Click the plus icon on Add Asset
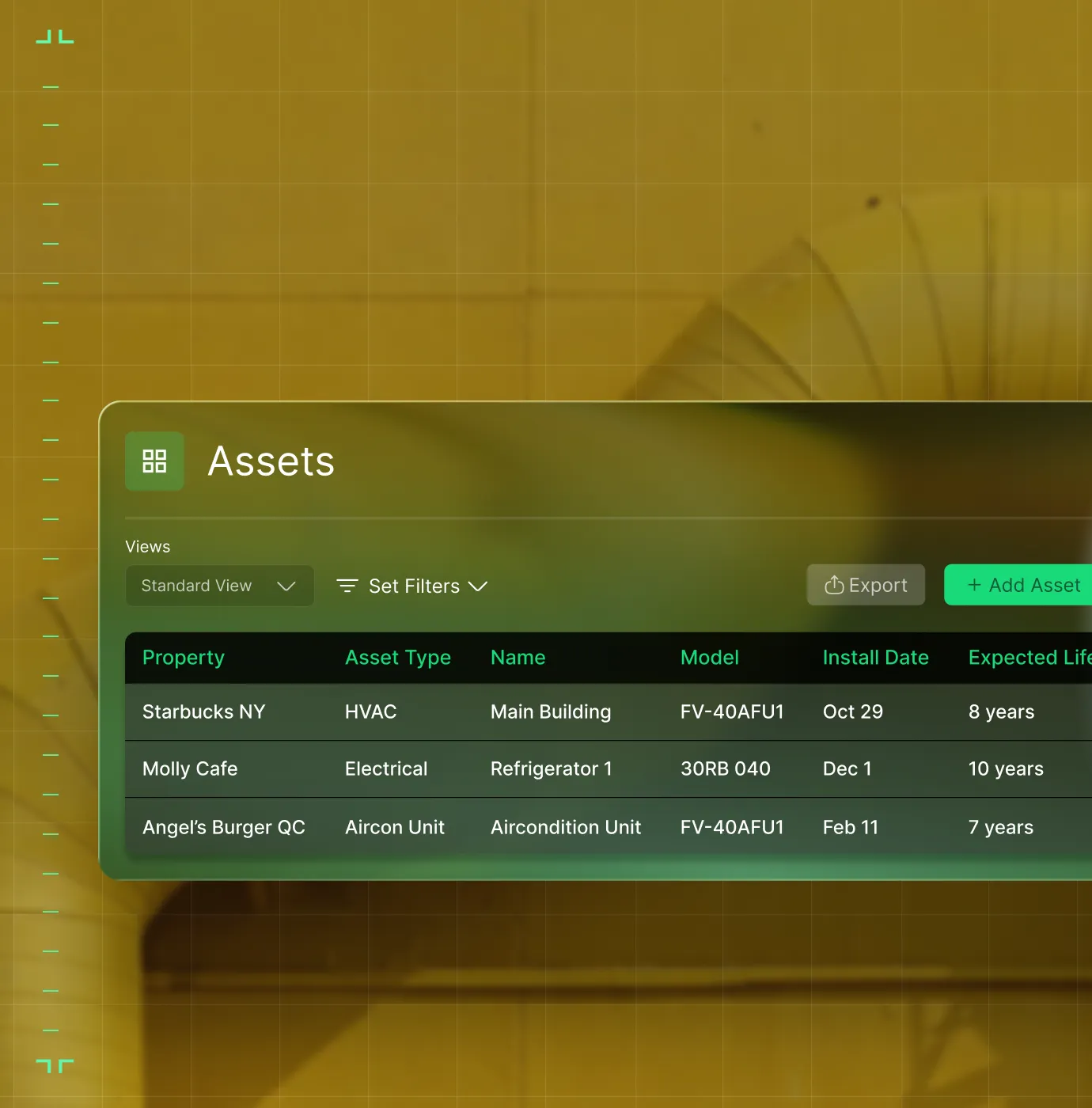Screen dimensions: 1092x1108 point(974,585)
